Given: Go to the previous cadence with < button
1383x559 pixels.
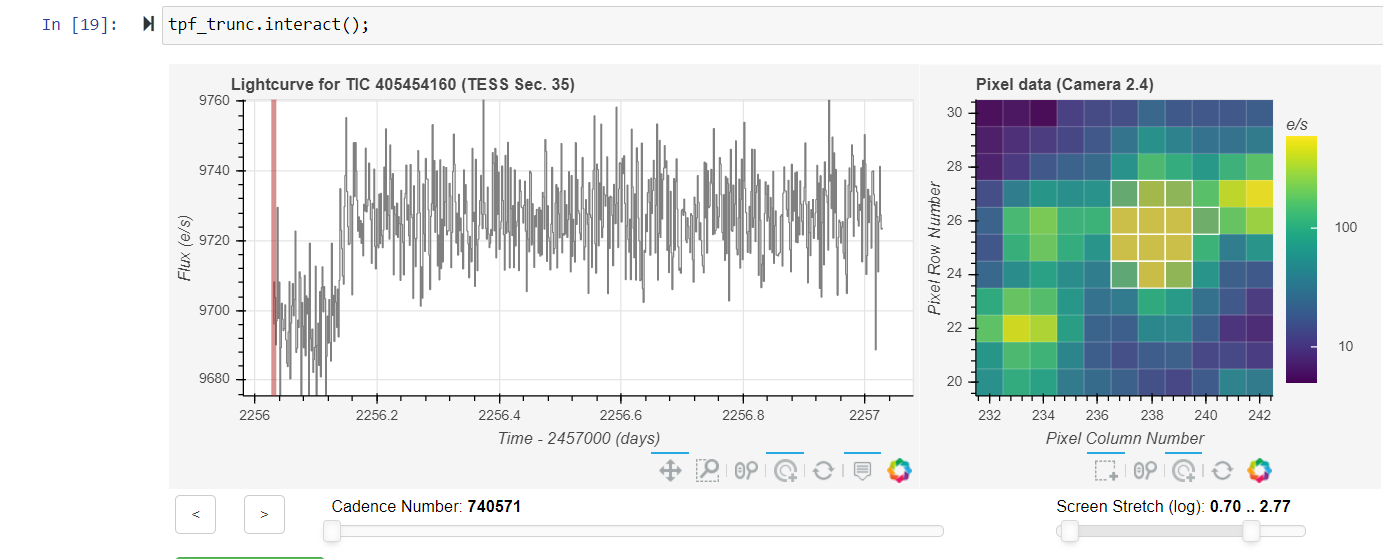Looking at the screenshot, I should 196,514.
